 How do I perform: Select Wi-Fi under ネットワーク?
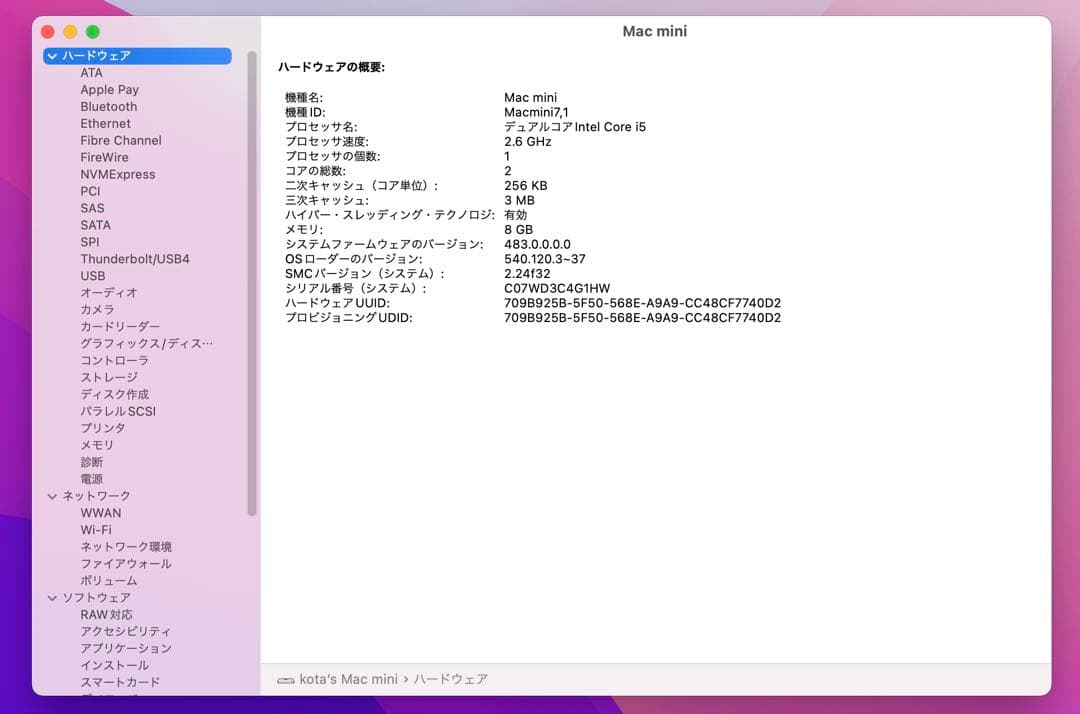[96, 529]
